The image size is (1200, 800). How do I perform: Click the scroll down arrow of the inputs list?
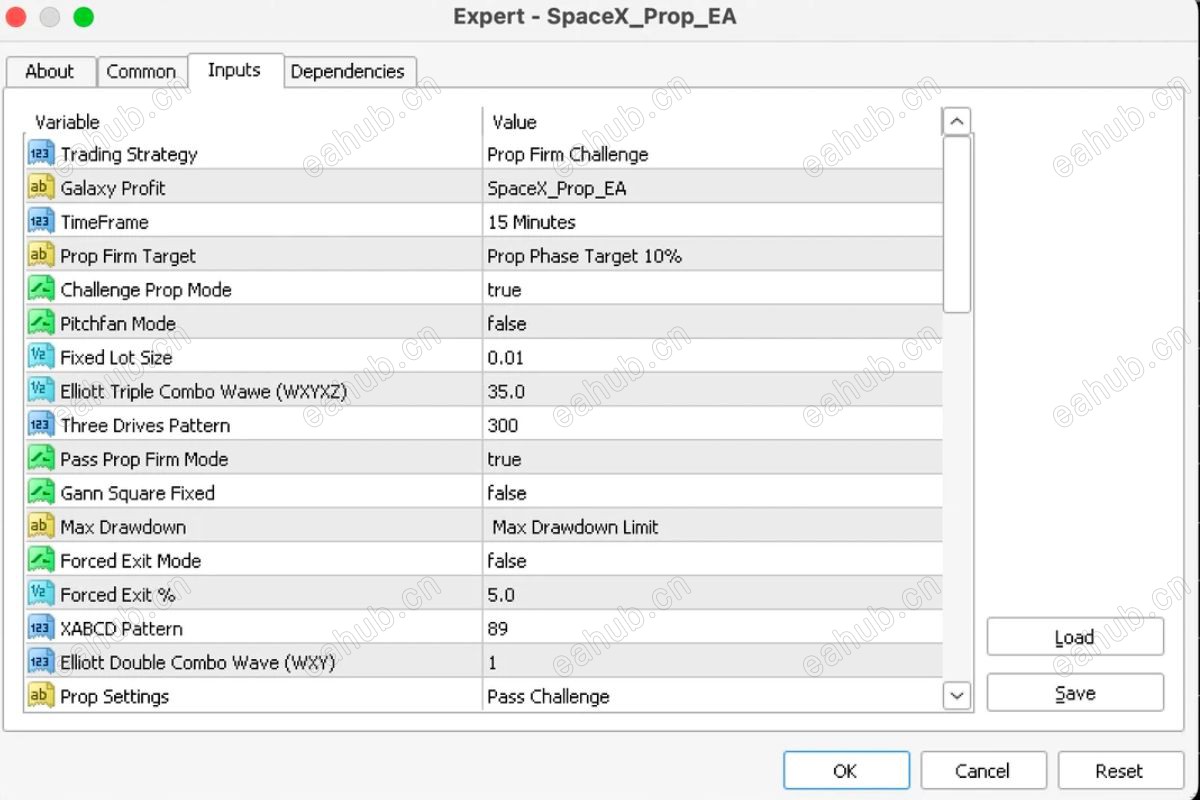[957, 695]
